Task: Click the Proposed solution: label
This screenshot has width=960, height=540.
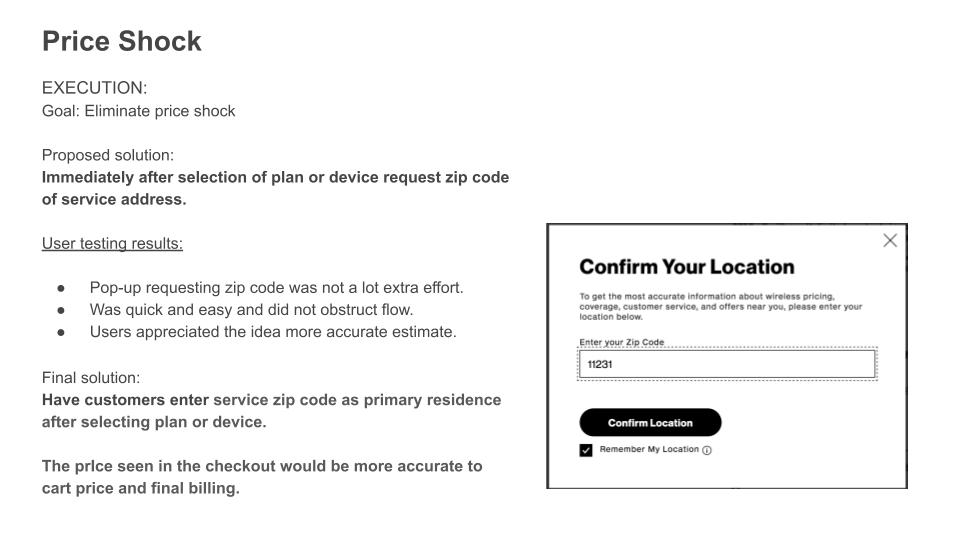Action: coord(108,155)
